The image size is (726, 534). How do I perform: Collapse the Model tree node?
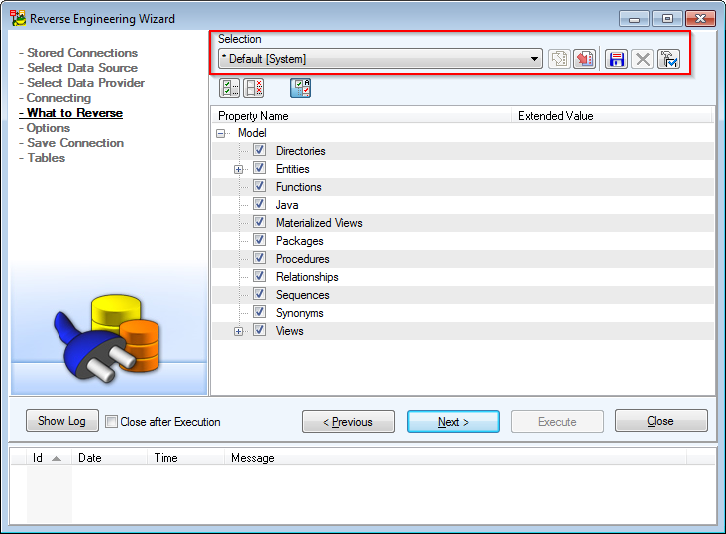221,133
